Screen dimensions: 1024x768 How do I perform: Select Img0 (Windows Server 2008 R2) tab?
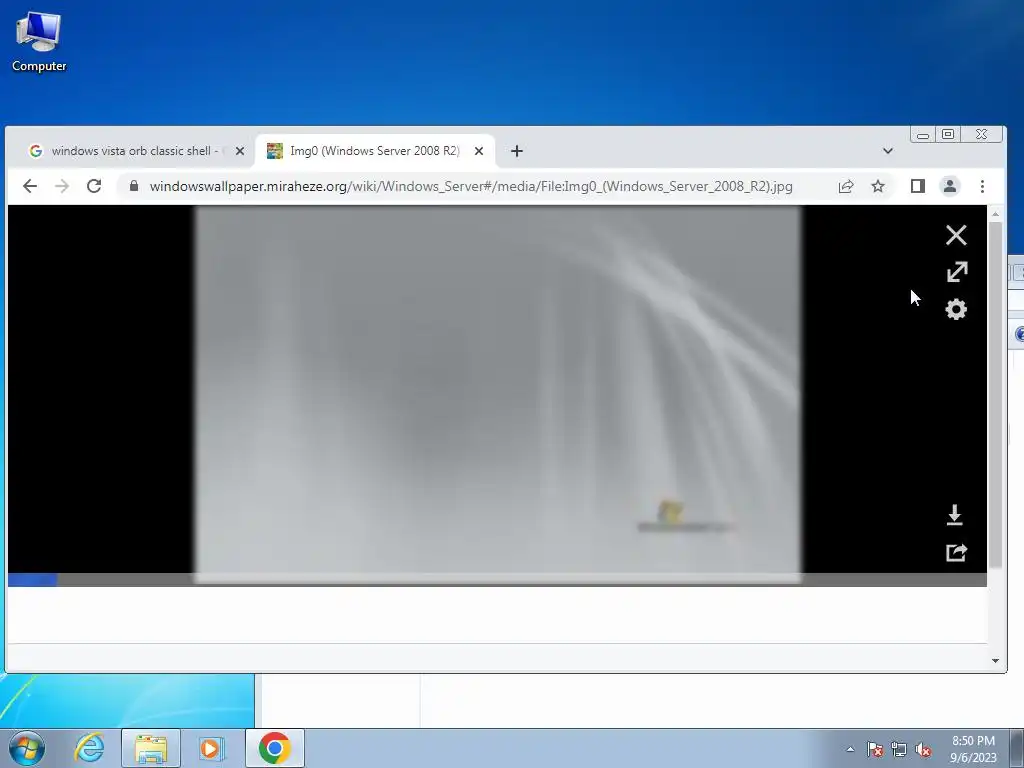(375, 151)
